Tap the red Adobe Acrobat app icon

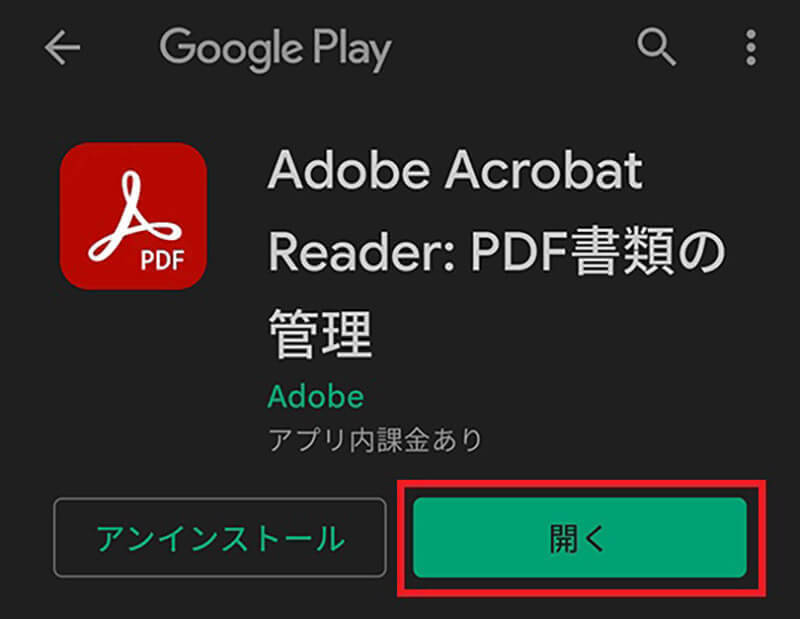(x=133, y=216)
